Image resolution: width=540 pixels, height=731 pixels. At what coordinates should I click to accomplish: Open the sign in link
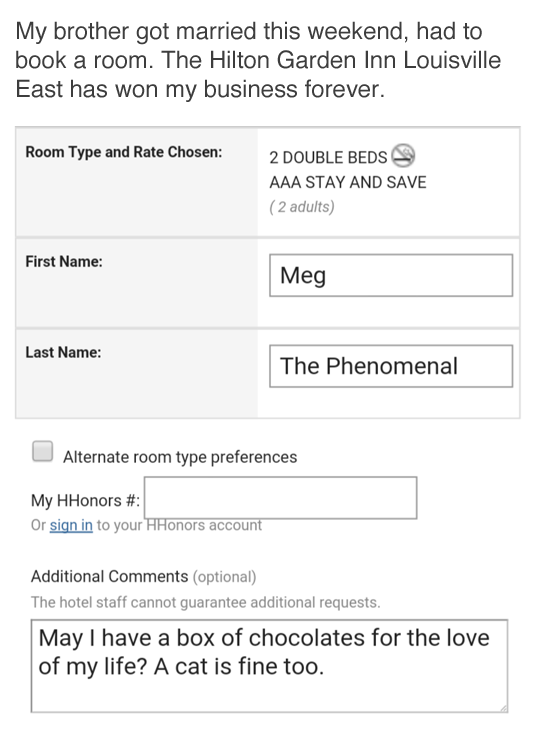[x=71, y=525]
